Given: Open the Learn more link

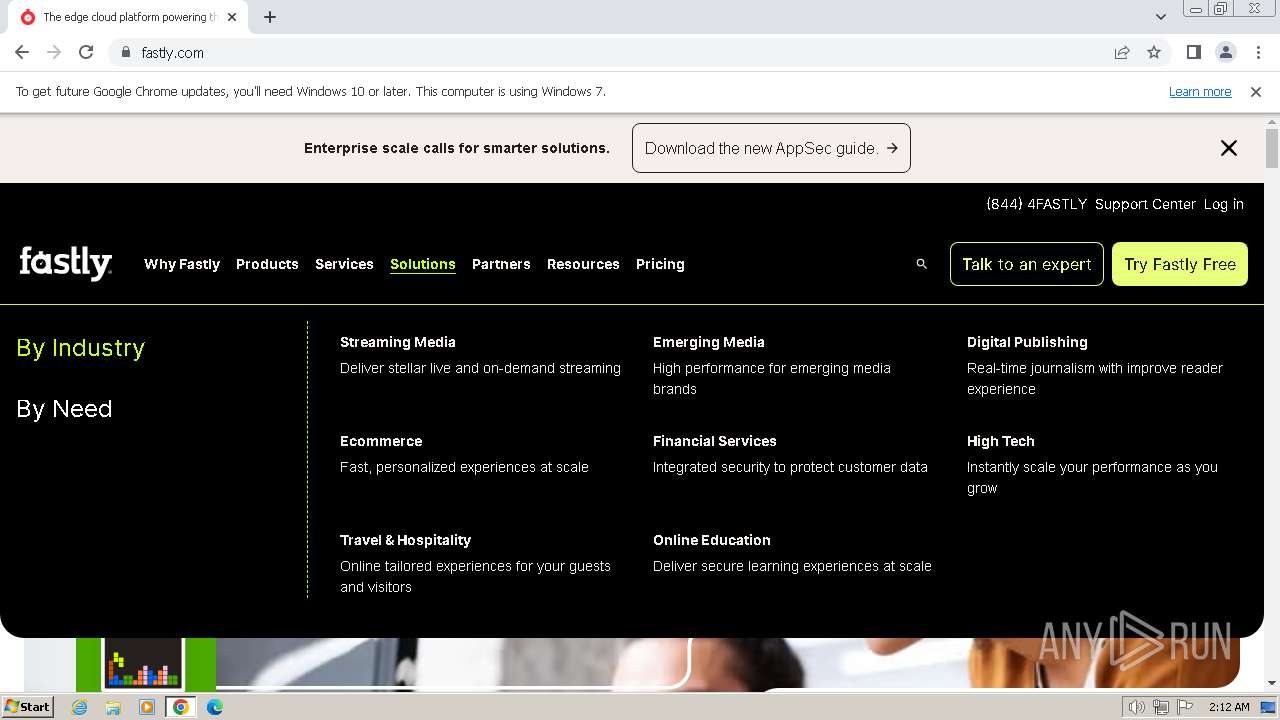Looking at the screenshot, I should pyautogui.click(x=1200, y=92).
